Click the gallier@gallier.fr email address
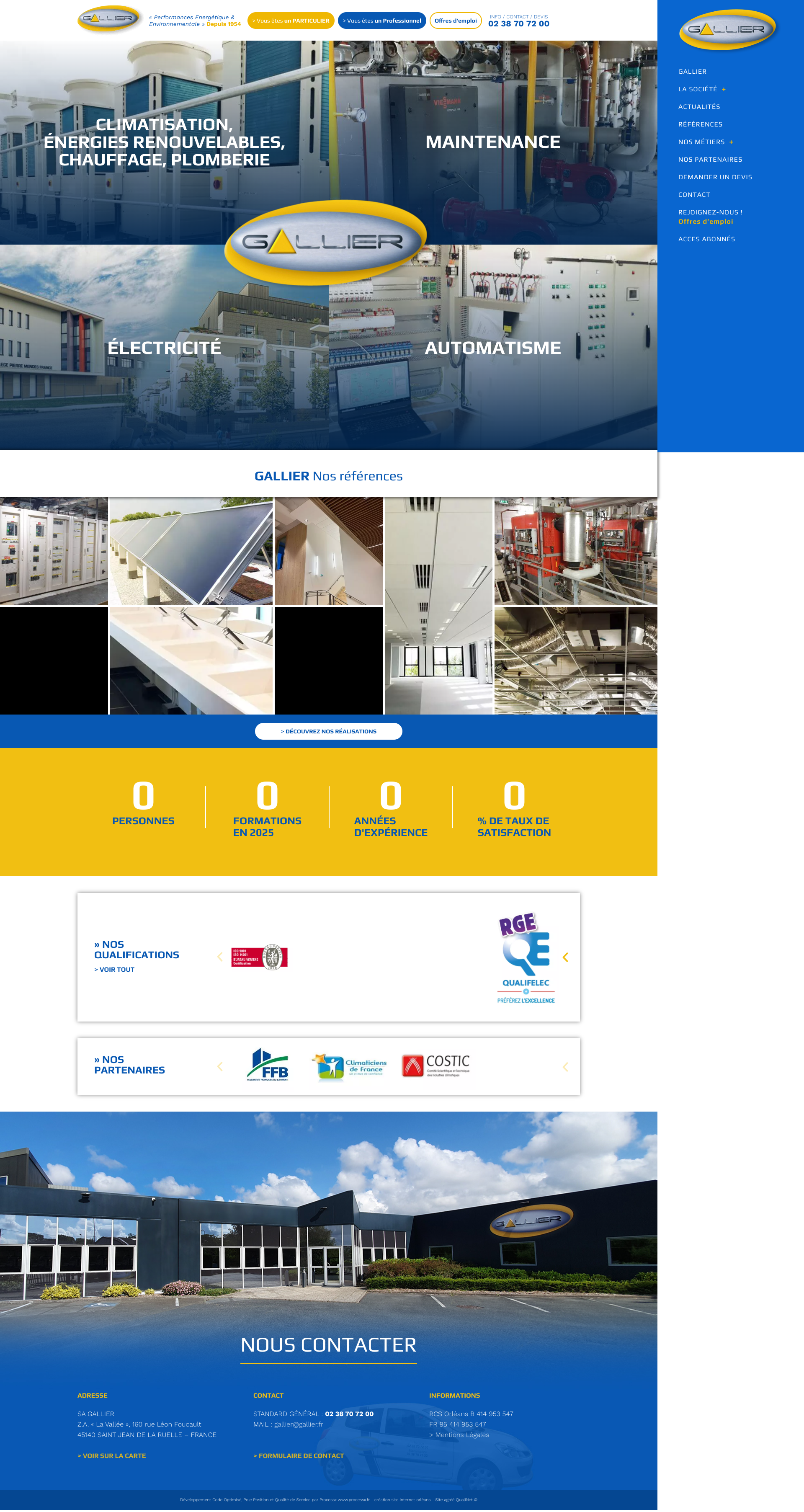 [x=299, y=1424]
